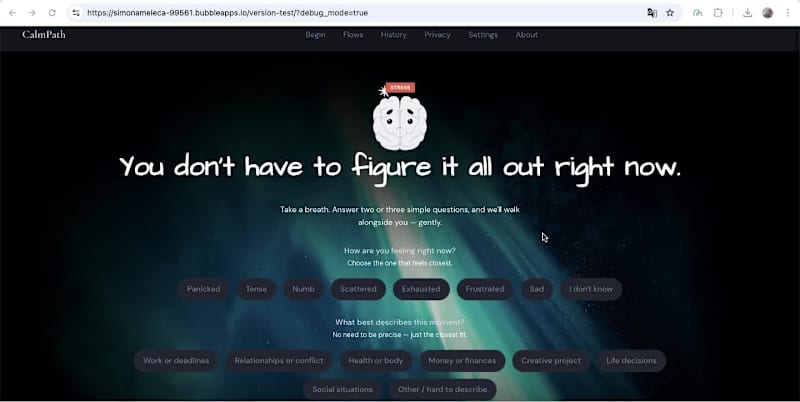Viewport: 800px width, 402px height.
Task: Pick Creative project
Action: [551, 361]
